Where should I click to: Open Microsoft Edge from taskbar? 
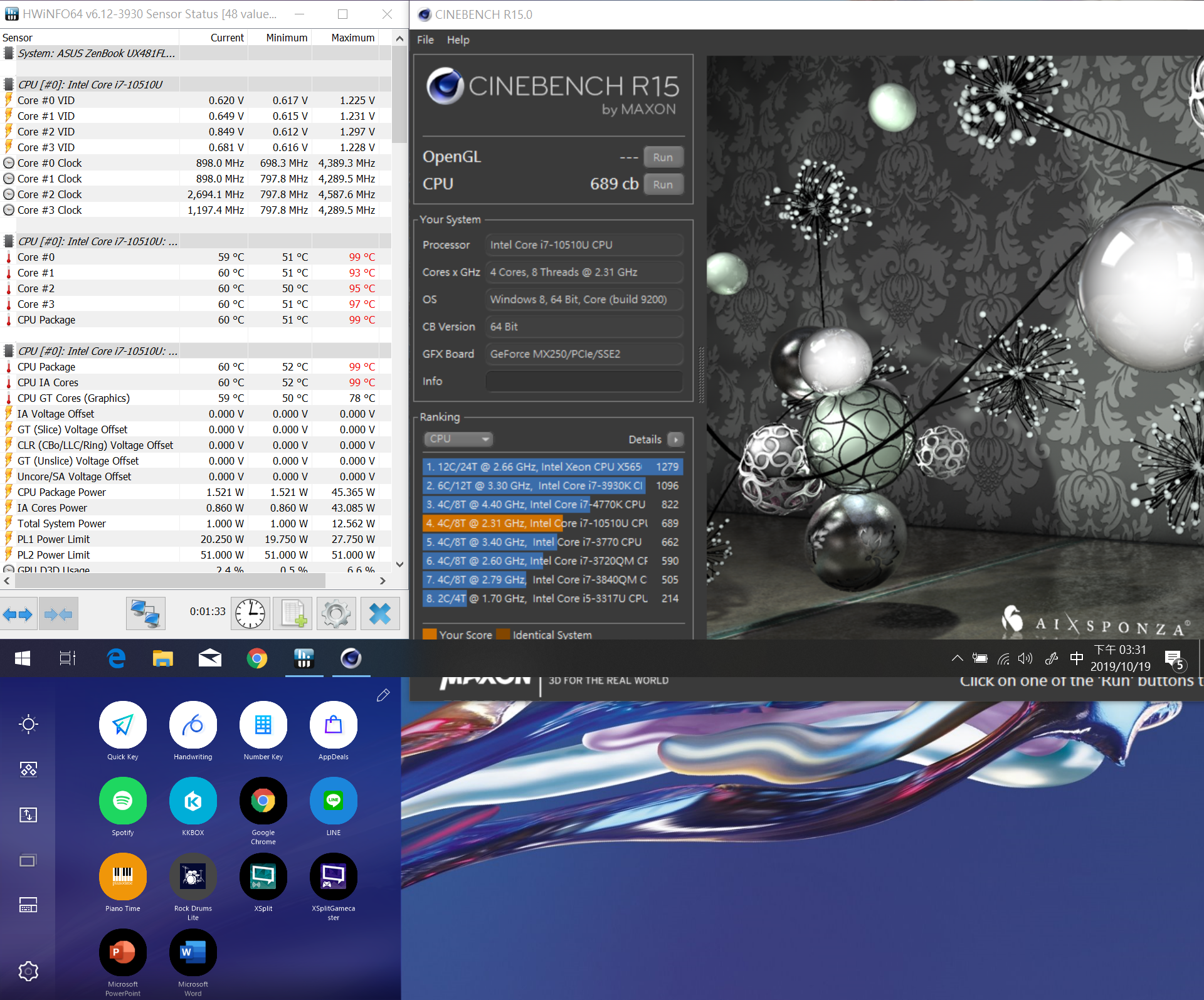click(x=116, y=658)
